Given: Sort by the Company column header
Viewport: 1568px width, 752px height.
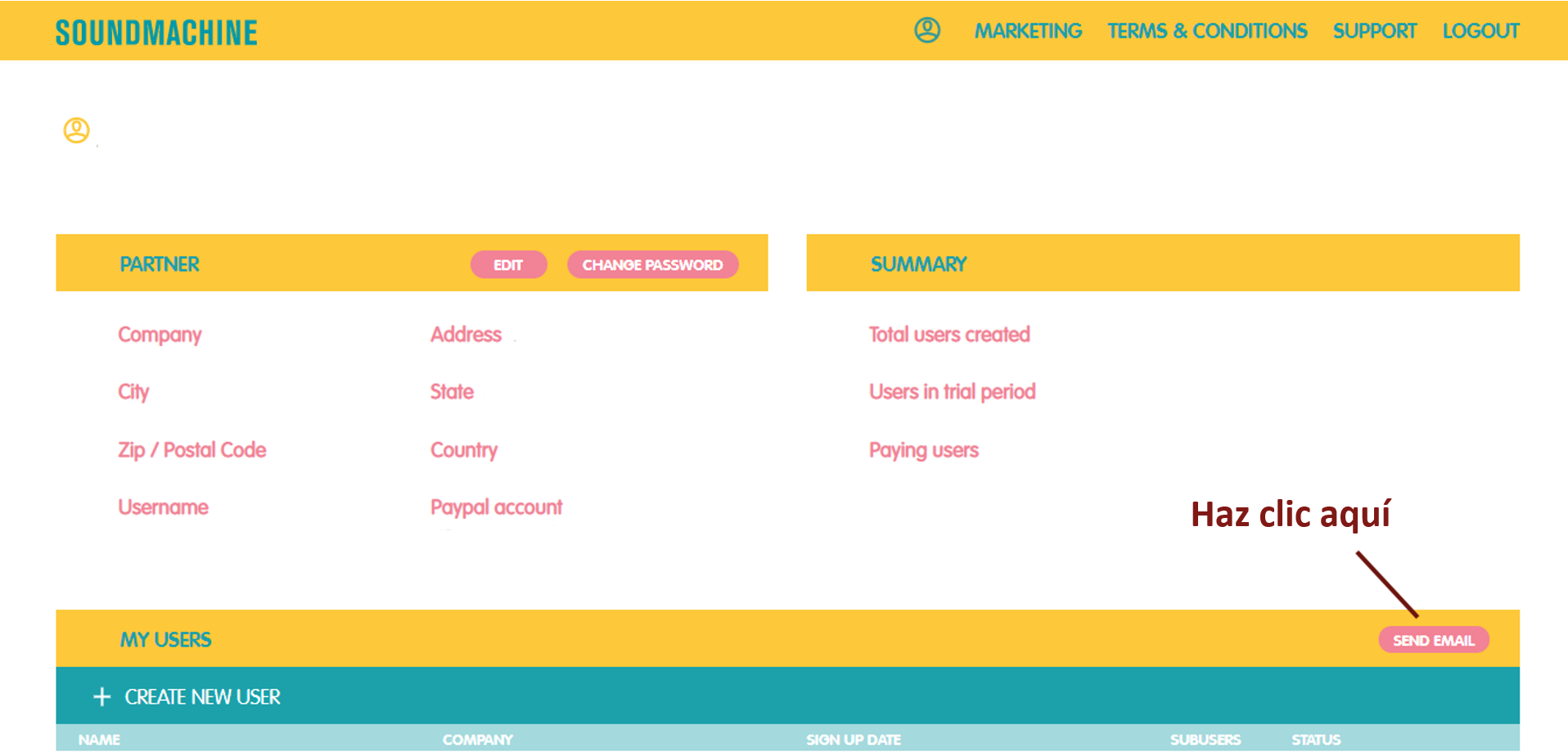Looking at the screenshot, I should click(x=478, y=740).
